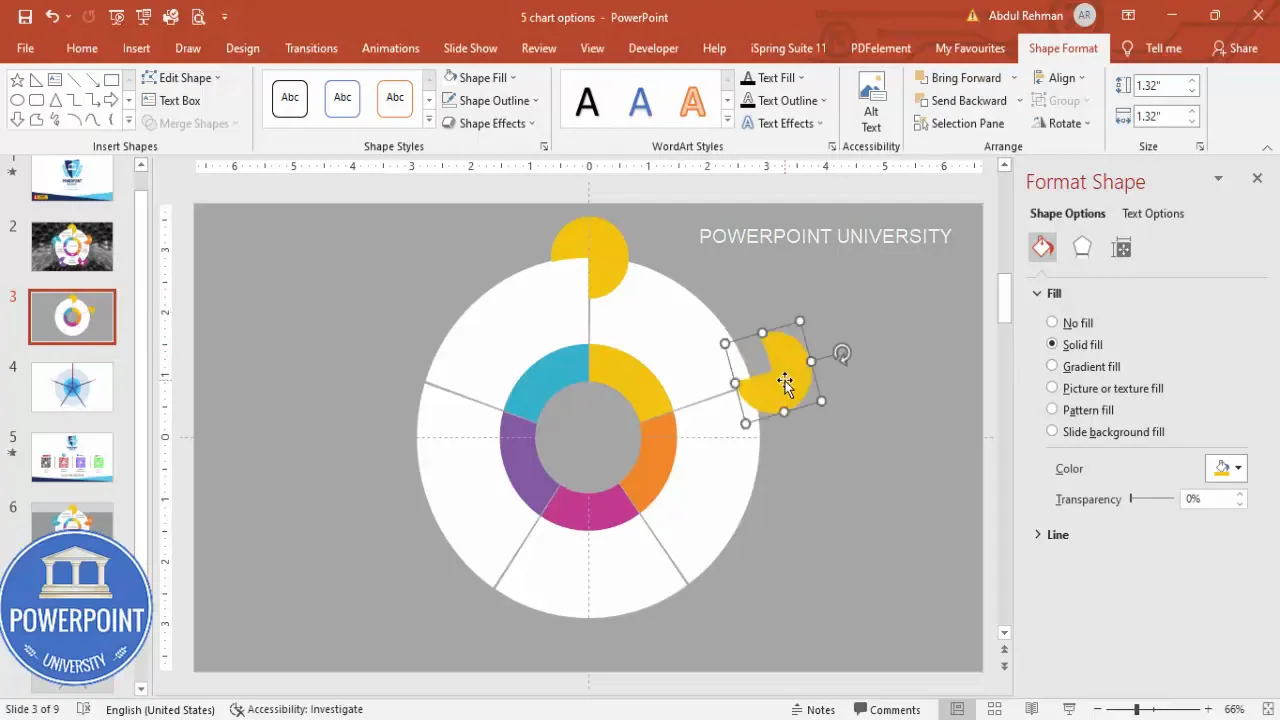Click the black Text Fill WordArt style
This screenshot has height=720, width=1280.
pyautogui.click(x=588, y=101)
